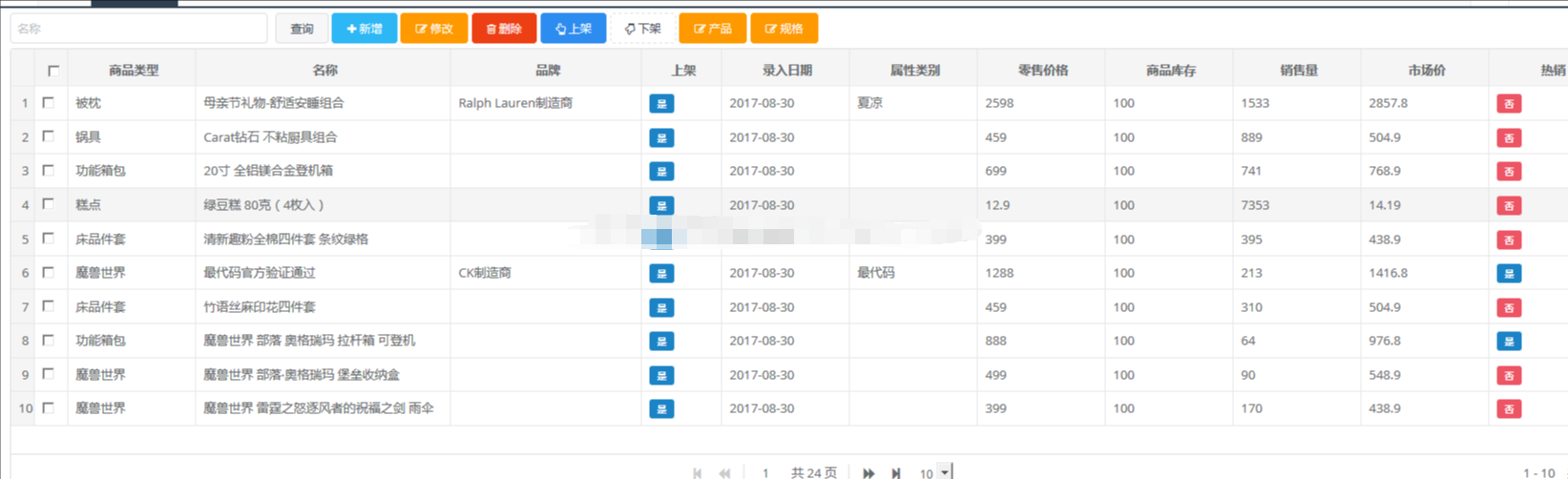Click CK制造商 brand cell

click(485, 273)
